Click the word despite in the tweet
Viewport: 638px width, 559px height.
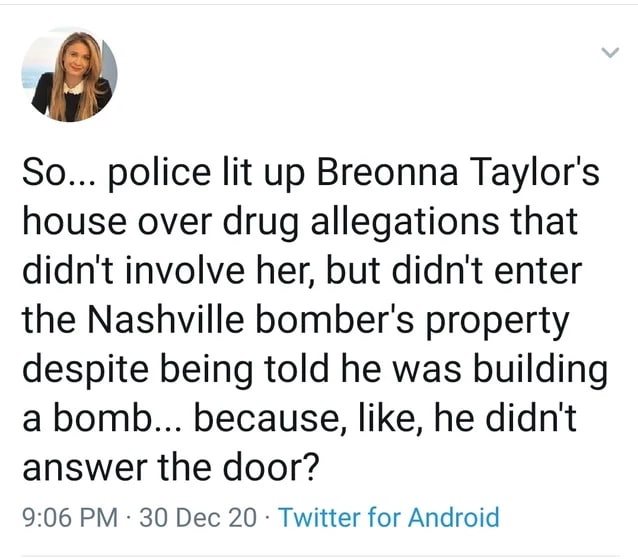(x=85, y=370)
